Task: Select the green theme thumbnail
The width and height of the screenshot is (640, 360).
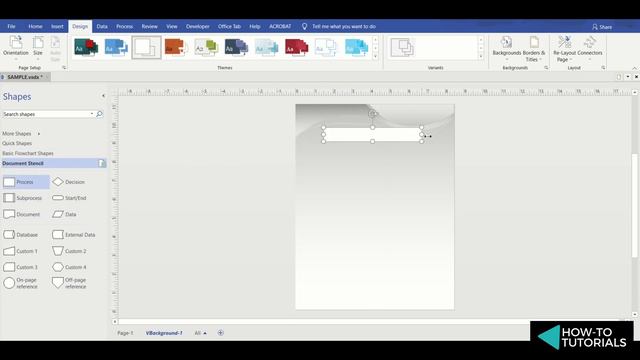Action: pos(207,47)
